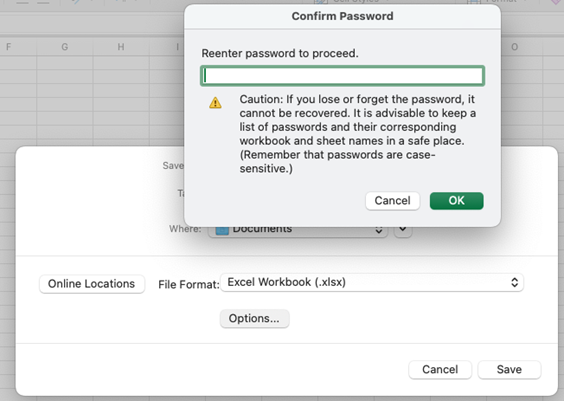564x401 pixels.
Task: Select column F header
Action: point(9,47)
